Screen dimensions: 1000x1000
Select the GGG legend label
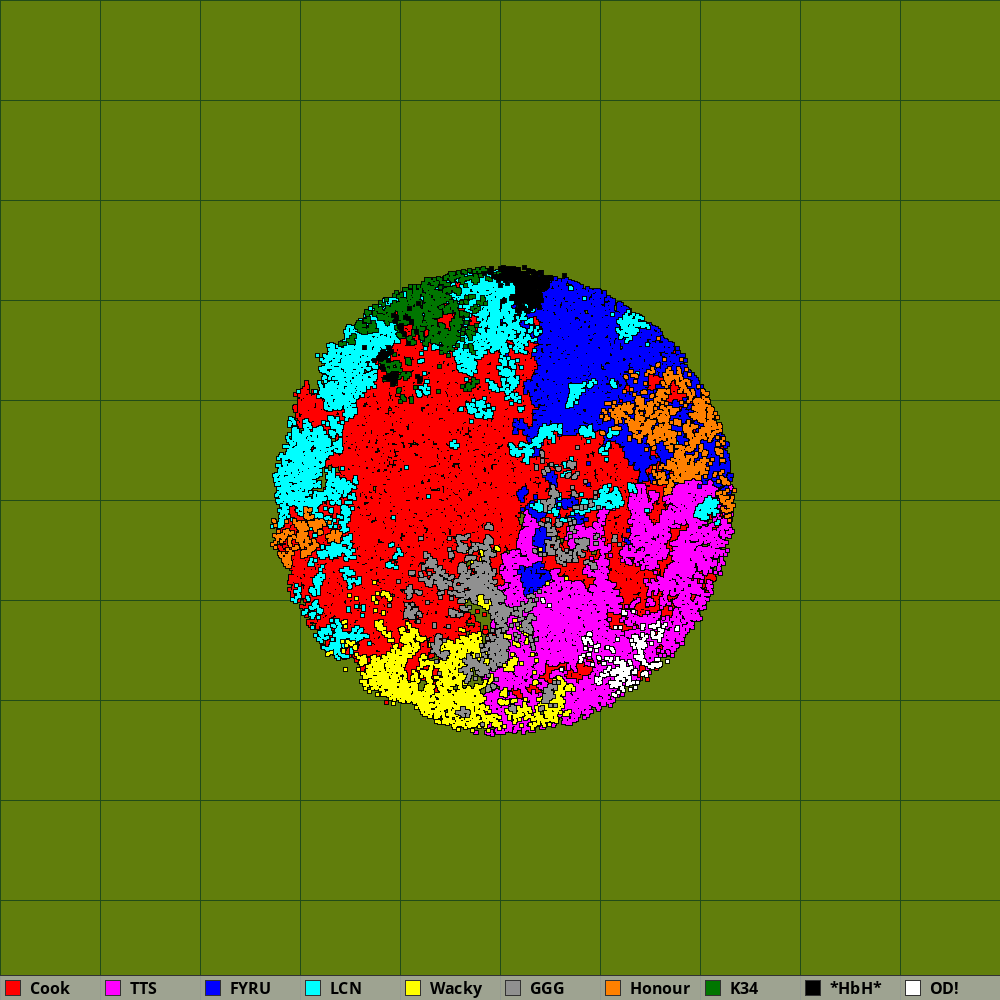click(x=547, y=988)
